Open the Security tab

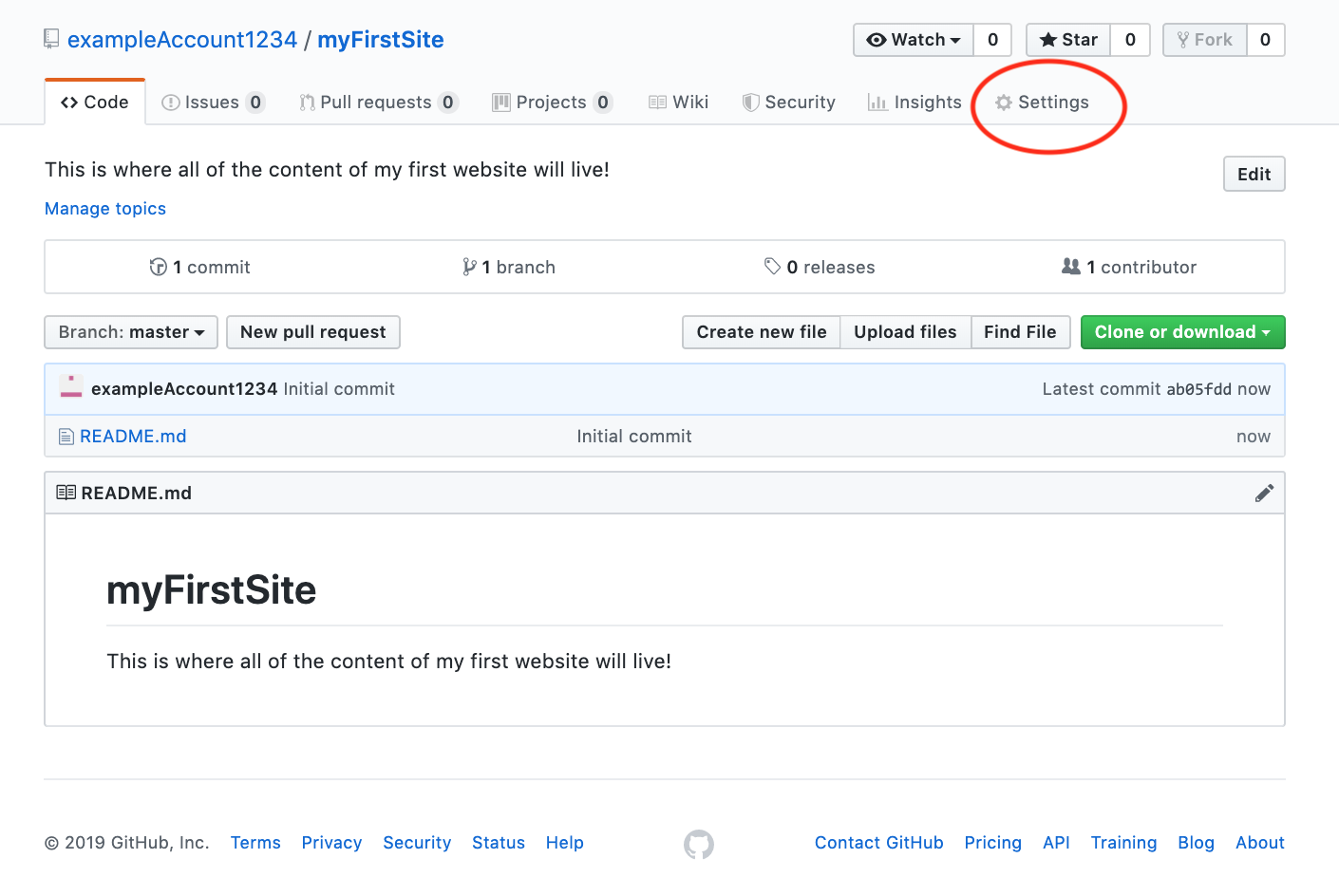click(788, 102)
